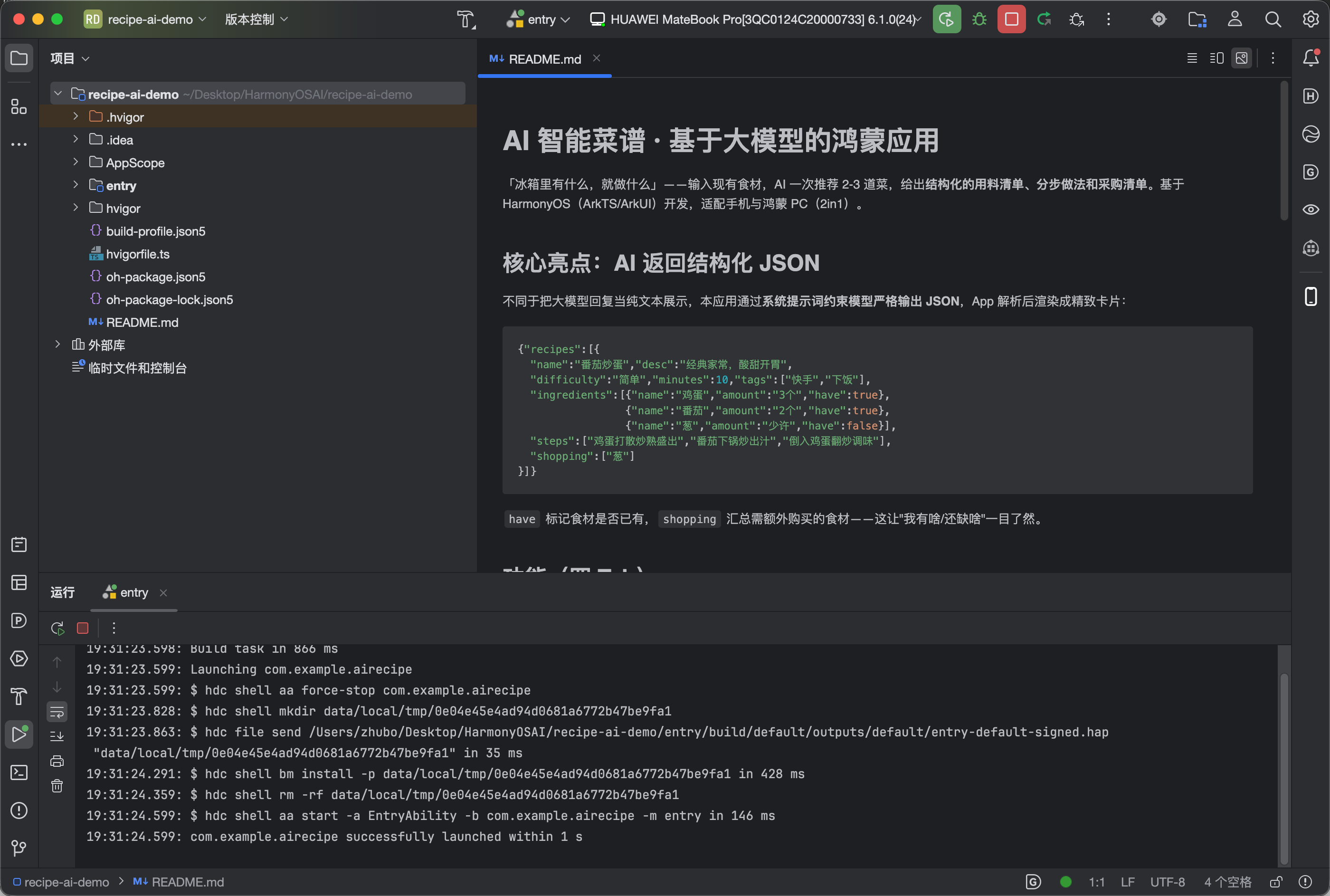Image resolution: width=1330 pixels, height=896 pixels.
Task: Switch editor to preview-only mode
Action: tap(1242, 57)
